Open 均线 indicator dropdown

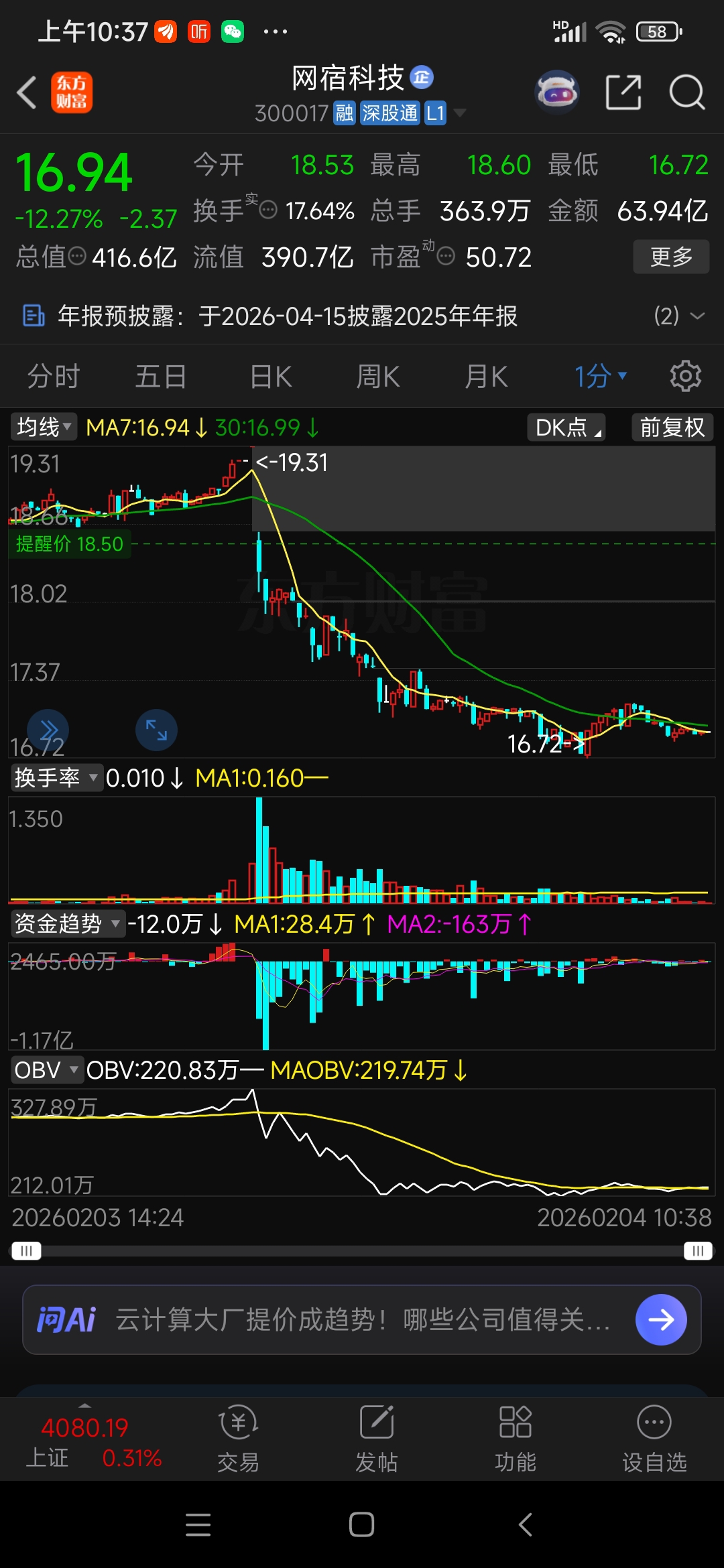tap(44, 427)
